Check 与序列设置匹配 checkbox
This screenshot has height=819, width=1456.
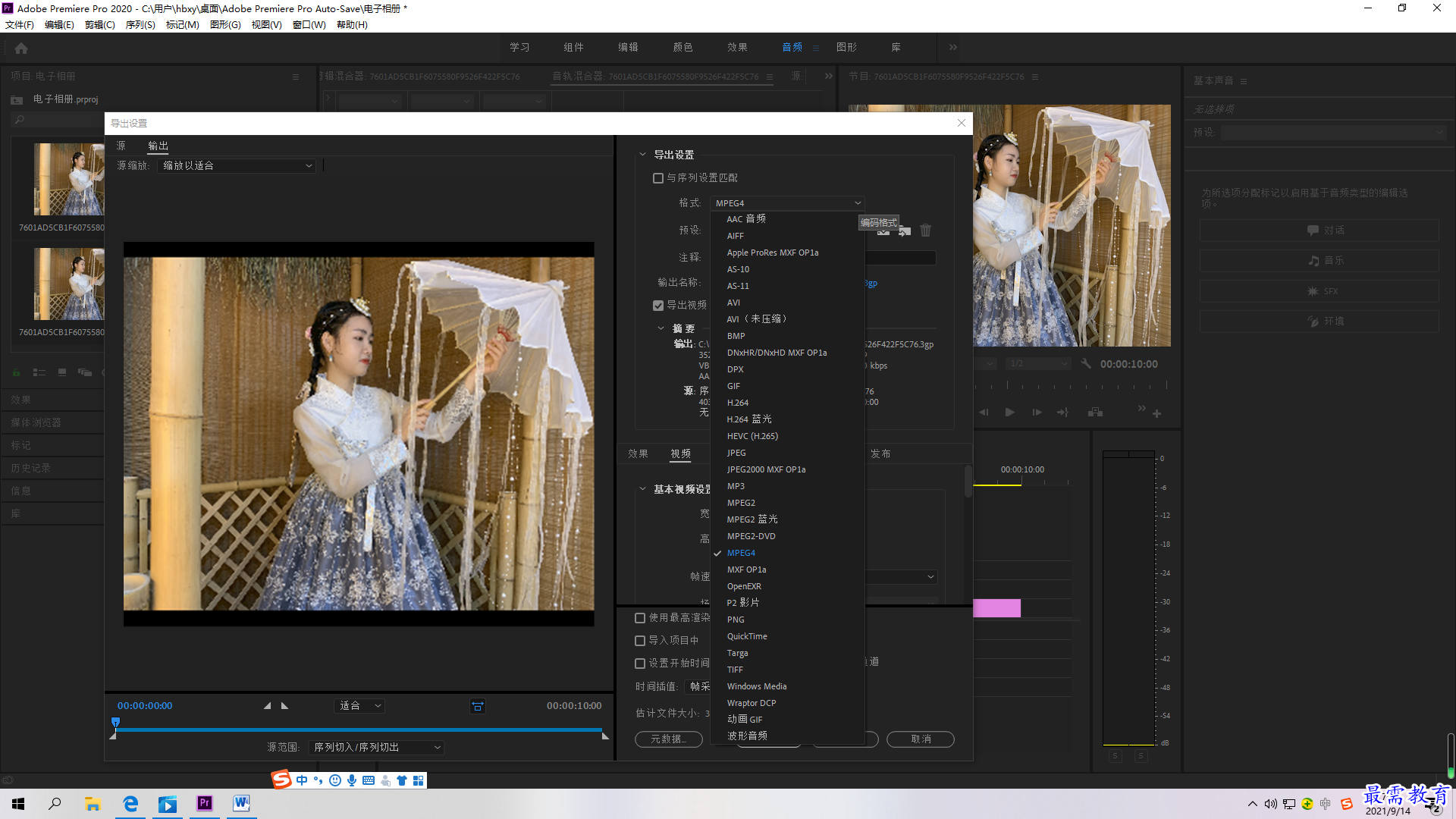tap(658, 178)
